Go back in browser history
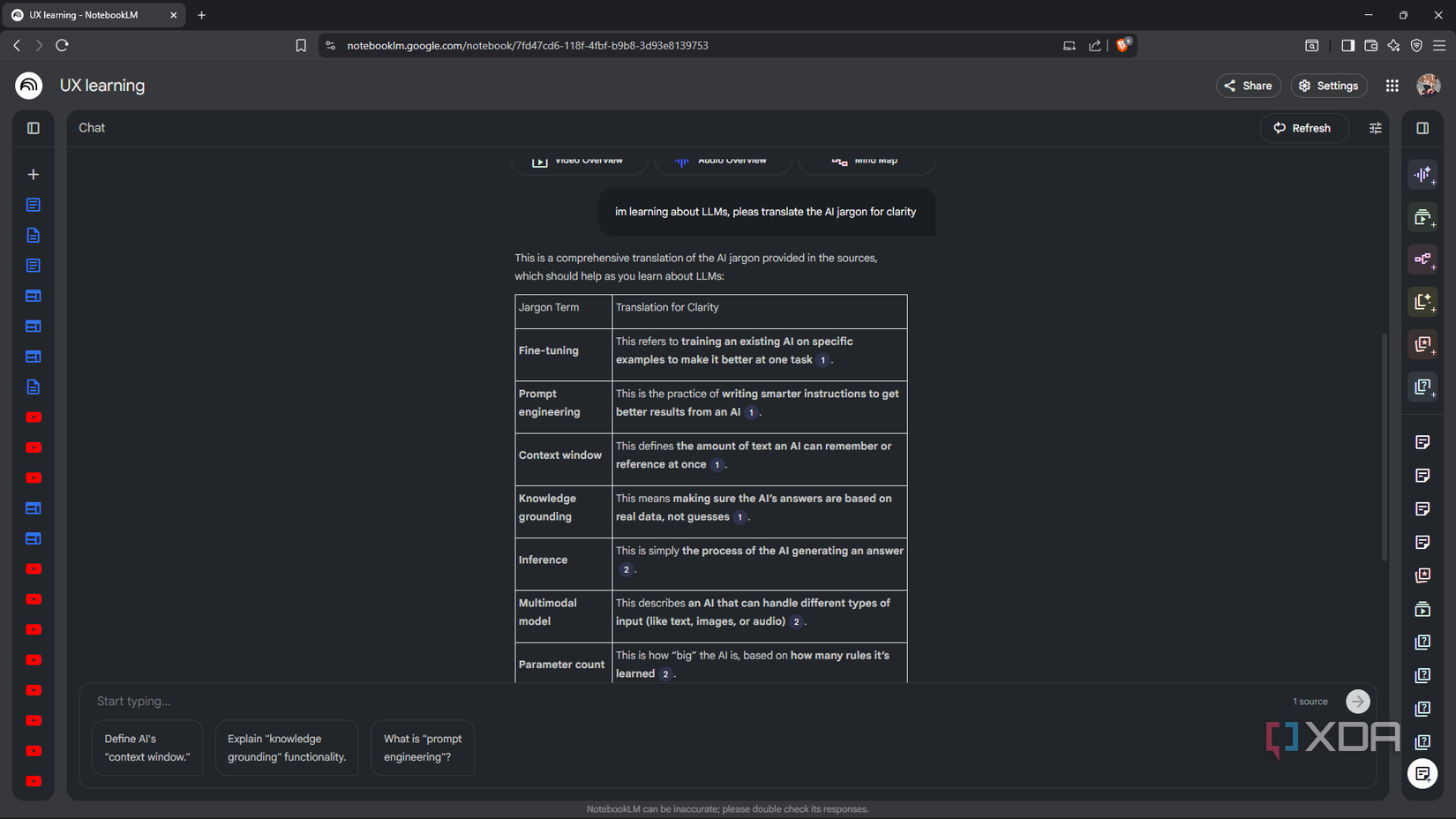Image resolution: width=1456 pixels, height=819 pixels. pyautogui.click(x=17, y=45)
